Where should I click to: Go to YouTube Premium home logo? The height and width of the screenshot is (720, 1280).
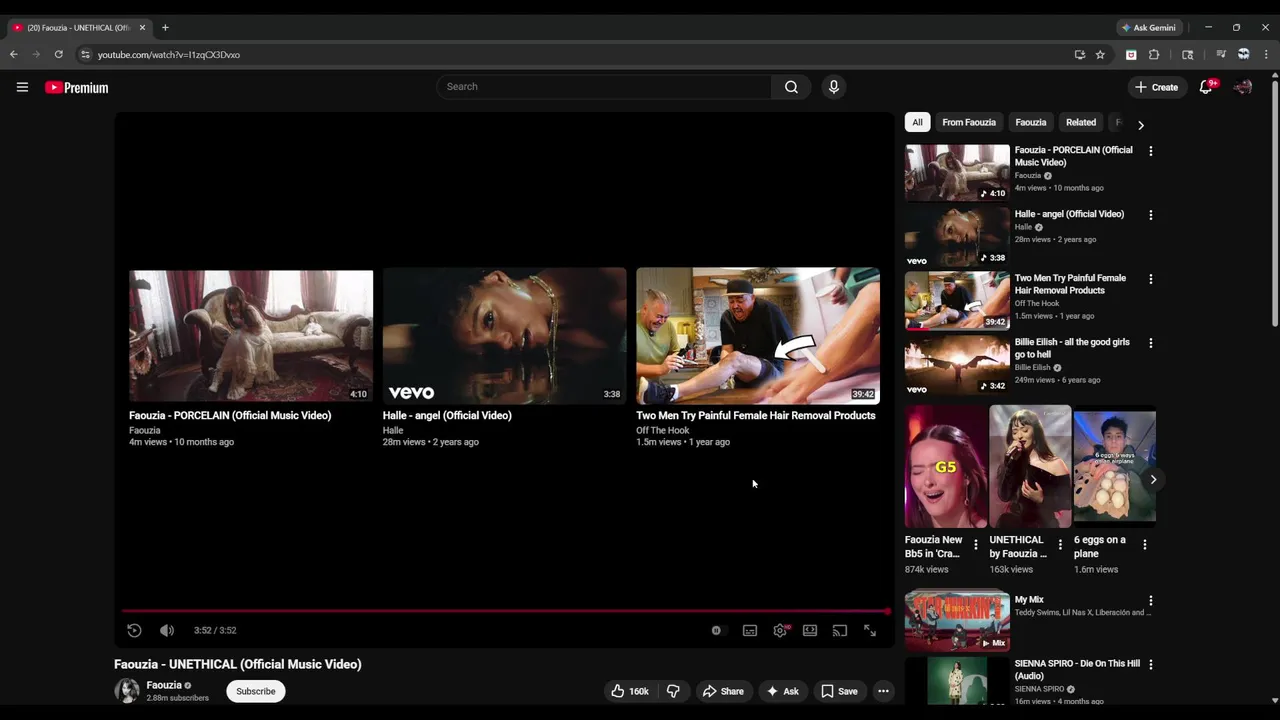(76, 88)
